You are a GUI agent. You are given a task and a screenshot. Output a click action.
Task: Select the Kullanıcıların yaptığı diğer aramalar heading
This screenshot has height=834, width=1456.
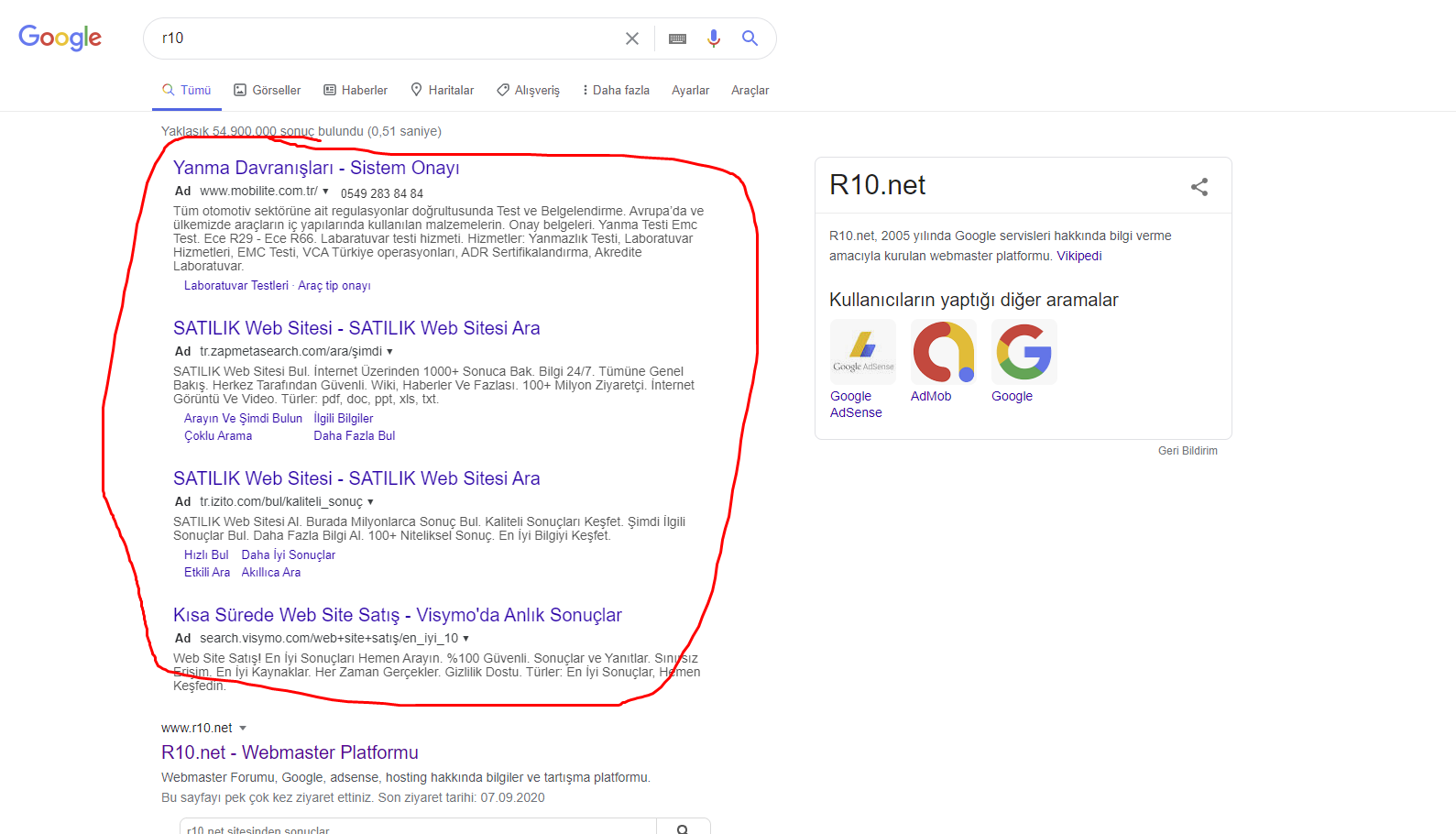click(x=973, y=300)
